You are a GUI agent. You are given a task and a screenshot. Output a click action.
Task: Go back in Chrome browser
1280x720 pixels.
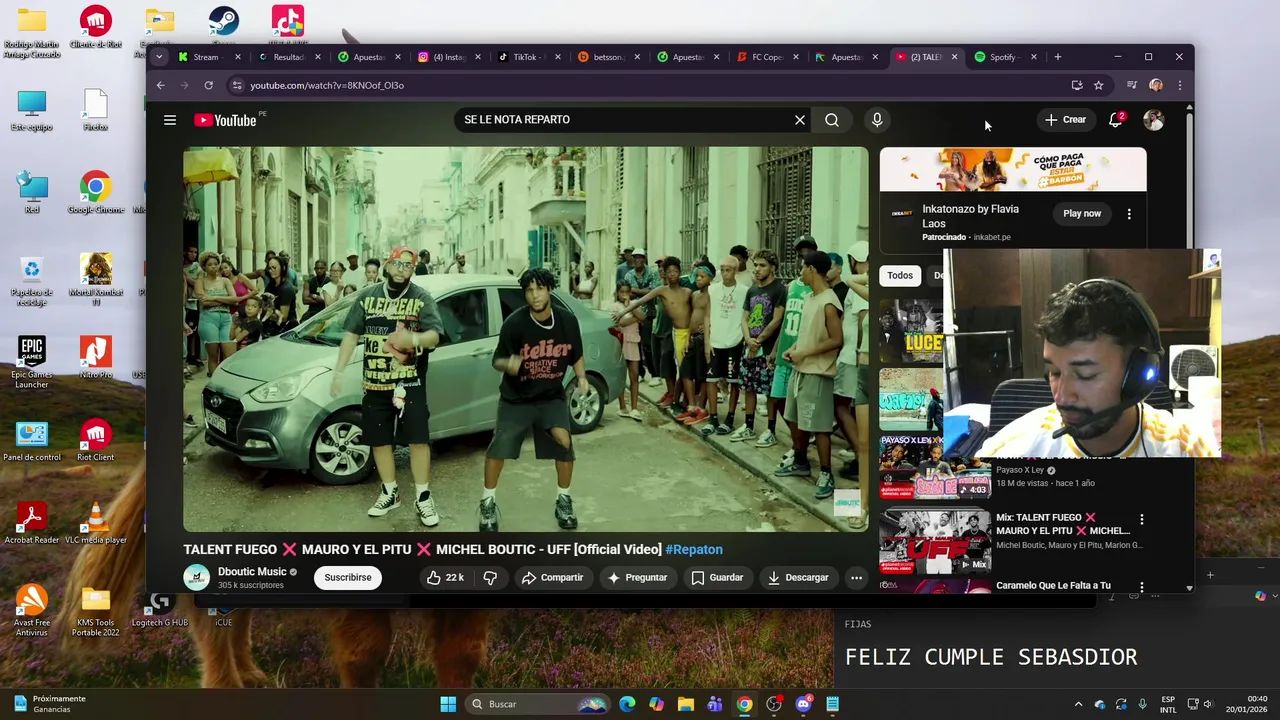(x=161, y=85)
